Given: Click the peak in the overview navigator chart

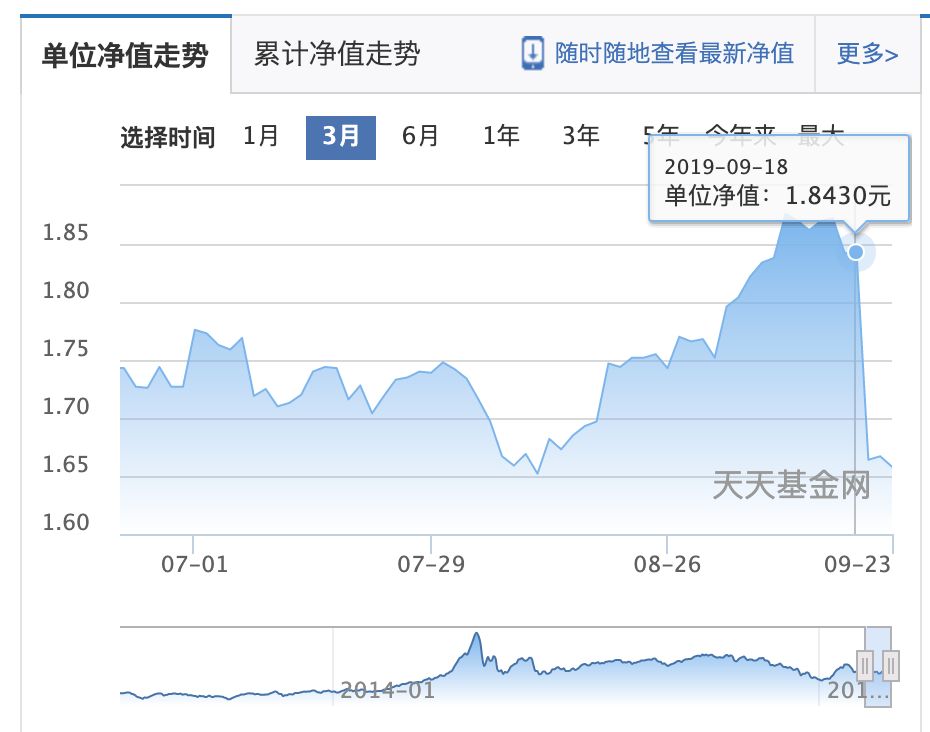Looking at the screenshot, I should [x=476, y=636].
